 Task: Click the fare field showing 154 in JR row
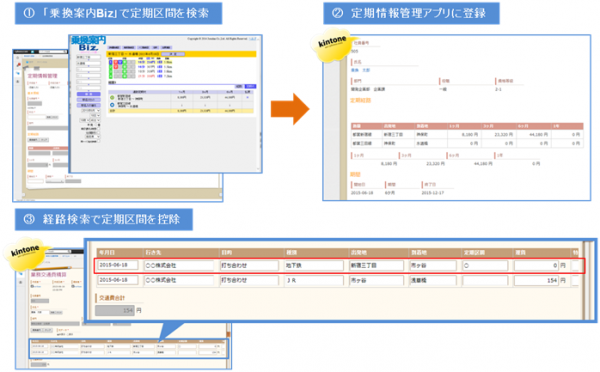click(536, 280)
